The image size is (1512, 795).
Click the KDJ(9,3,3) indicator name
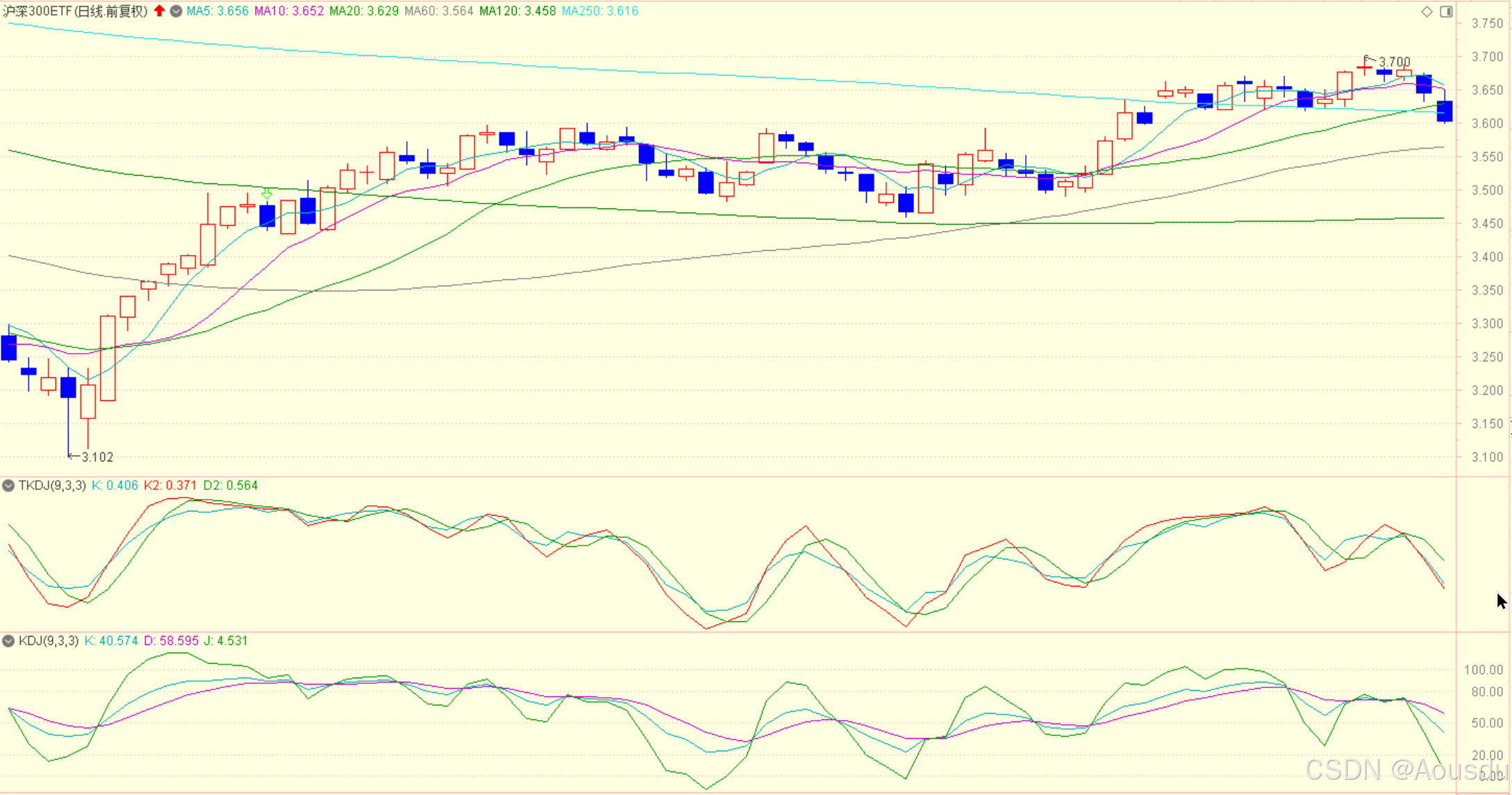point(49,641)
